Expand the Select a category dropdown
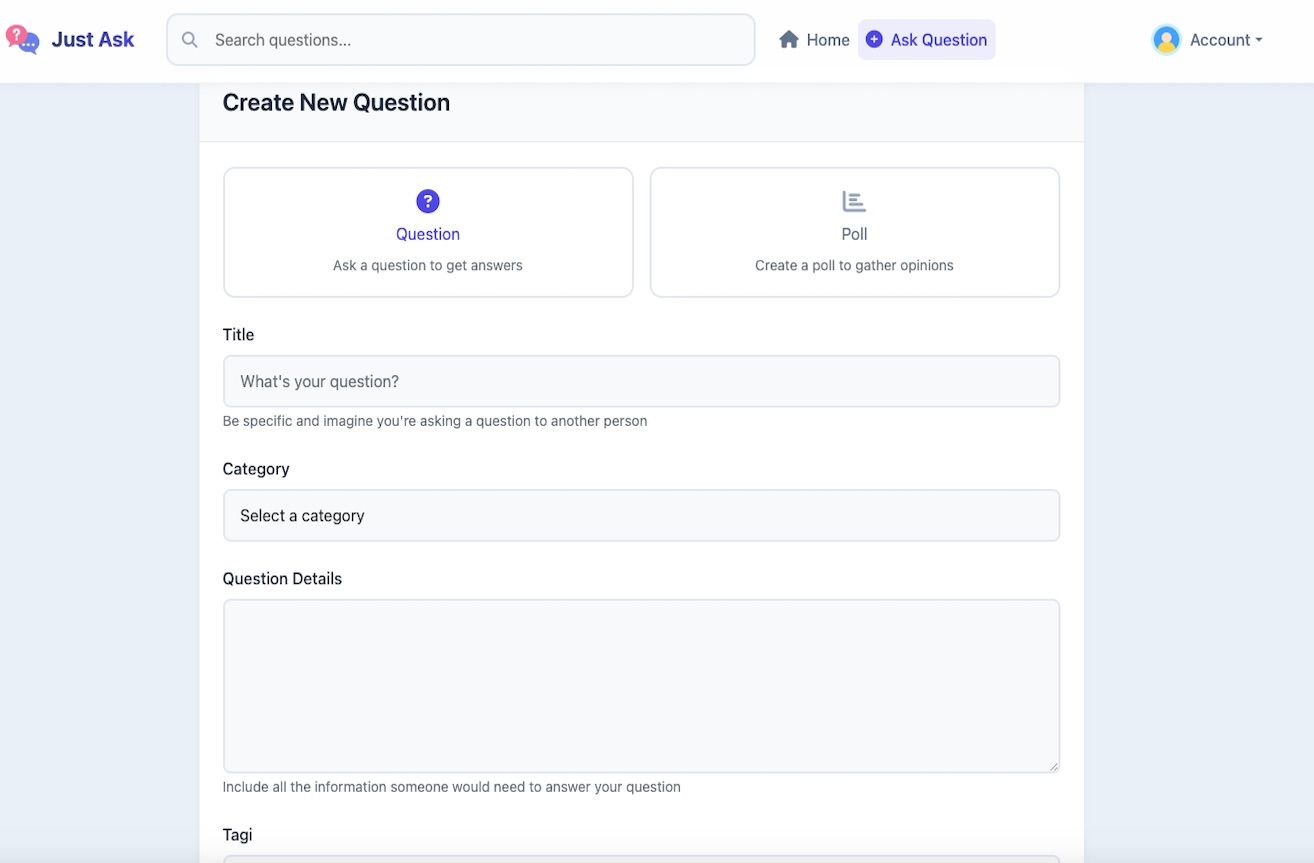1314x863 pixels. [x=641, y=516]
